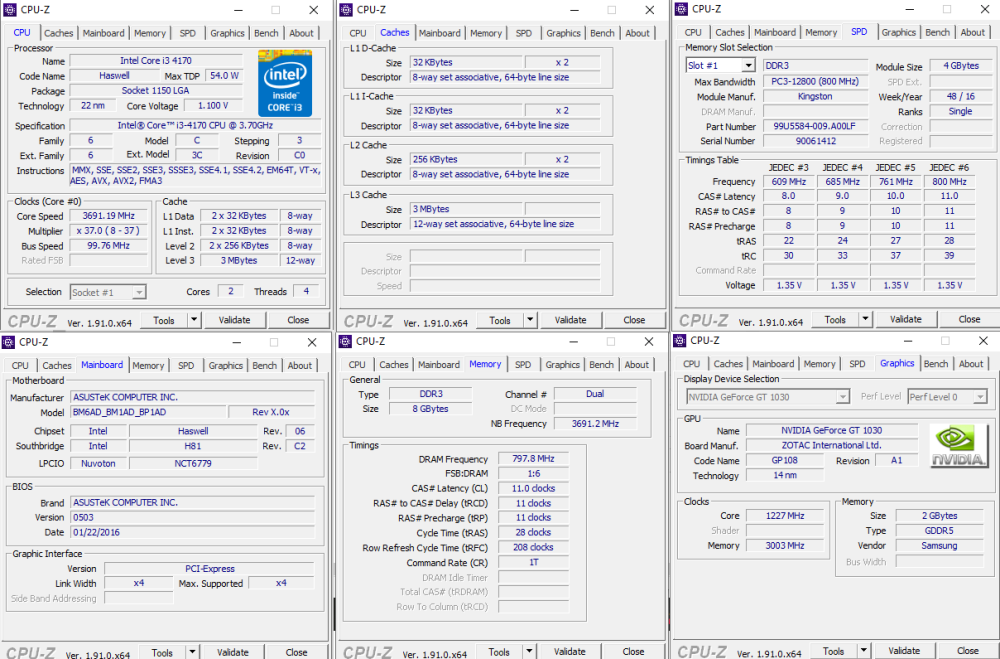Click the DRAM Frequency value 797.8 MHz
The image size is (1000, 659).
pos(533,459)
